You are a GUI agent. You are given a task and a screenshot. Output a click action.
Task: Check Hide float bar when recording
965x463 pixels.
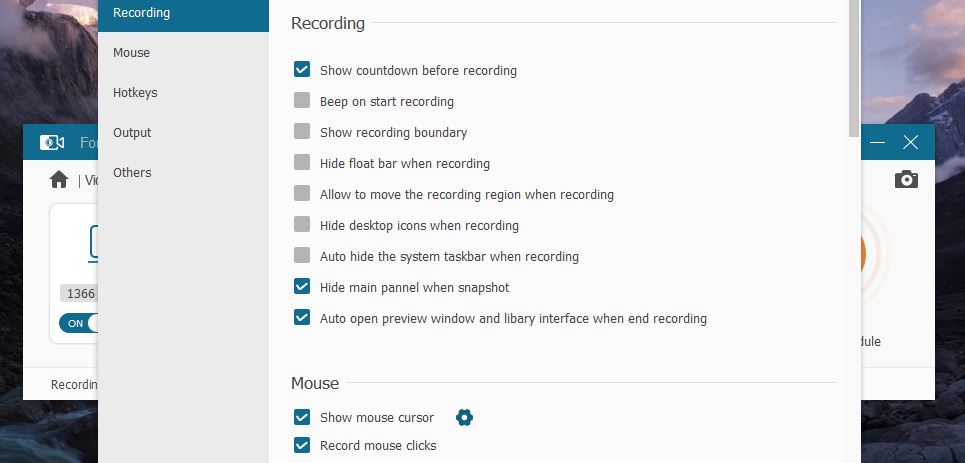(302, 163)
